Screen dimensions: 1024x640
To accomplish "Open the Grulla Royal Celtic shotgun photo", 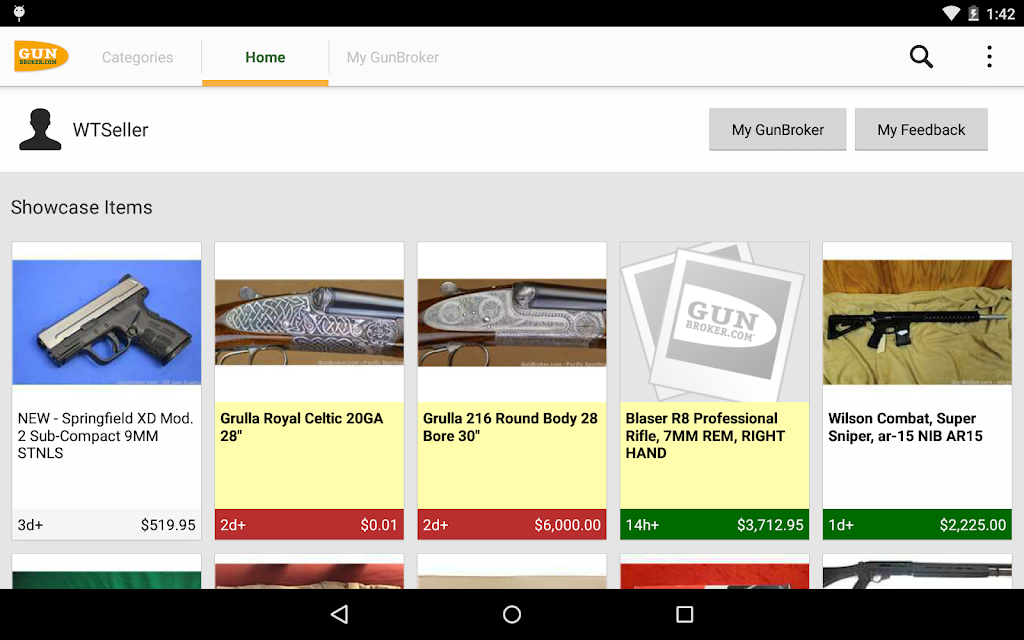I will 309,322.
